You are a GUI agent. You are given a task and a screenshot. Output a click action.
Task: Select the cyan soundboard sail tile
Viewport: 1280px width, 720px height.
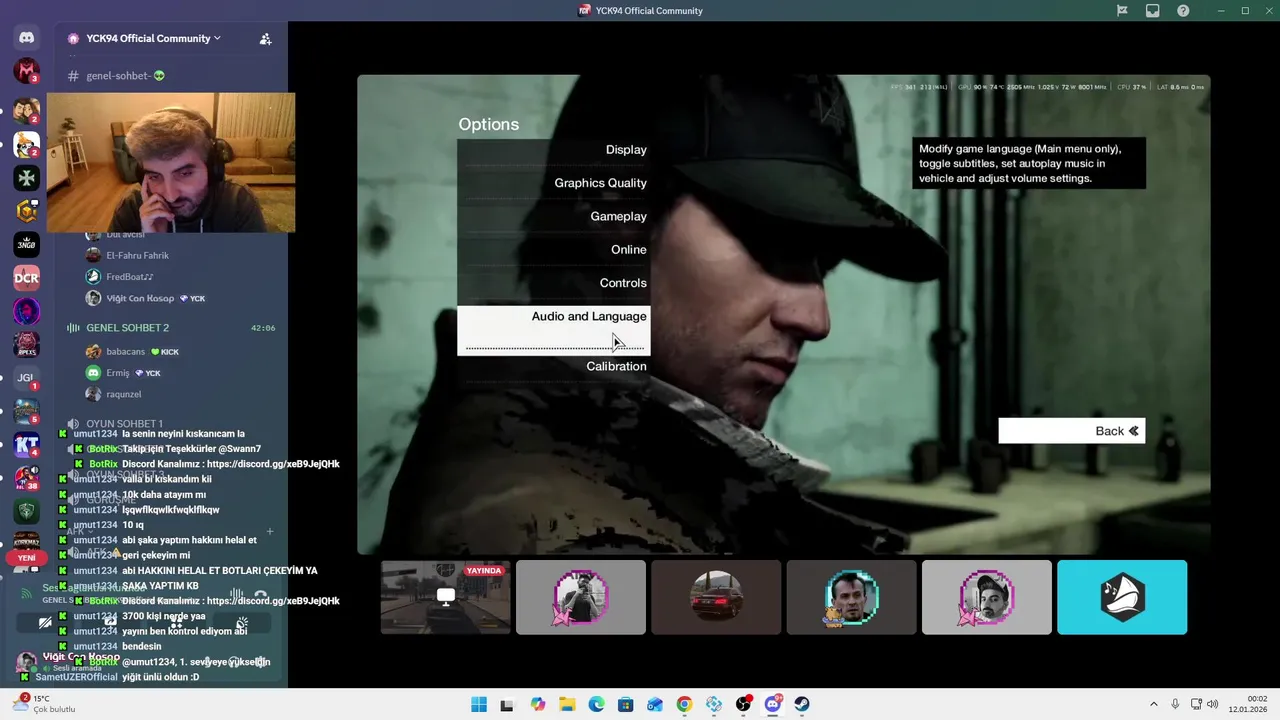coord(1122,597)
